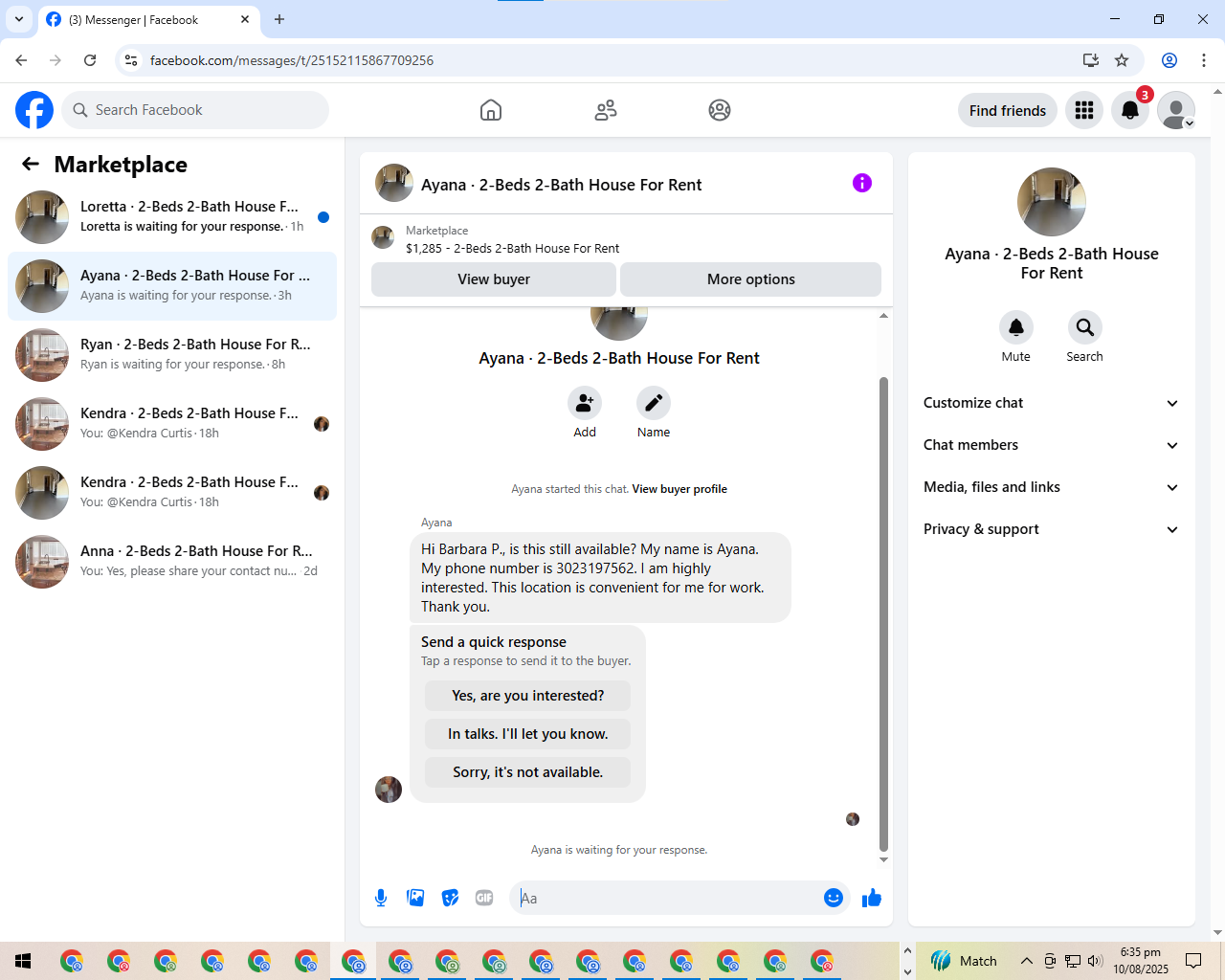The image size is (1225, 980).
Task: Open Ryan's 2-Beds 2-Bath conversation
Action: [172, 355]
